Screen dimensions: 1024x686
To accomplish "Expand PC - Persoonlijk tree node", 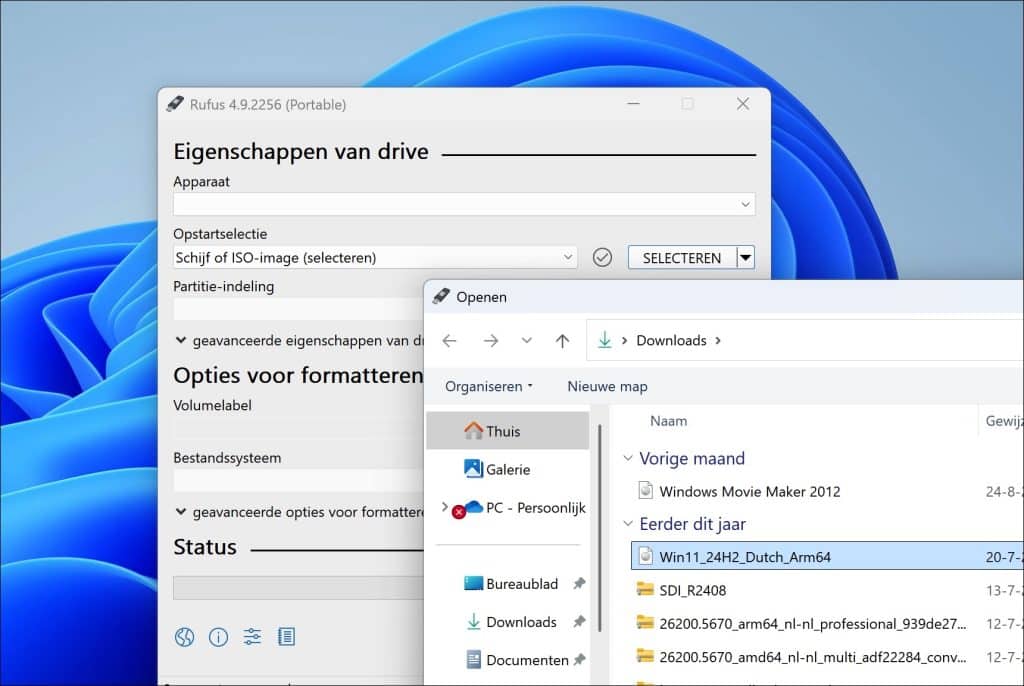I will pyautogui.click(x=445, y=507).
